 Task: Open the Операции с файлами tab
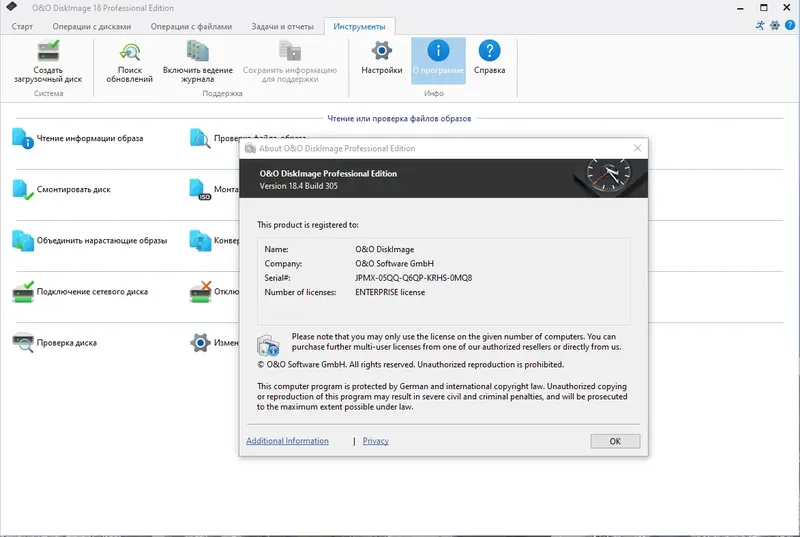tap(191, 27)
